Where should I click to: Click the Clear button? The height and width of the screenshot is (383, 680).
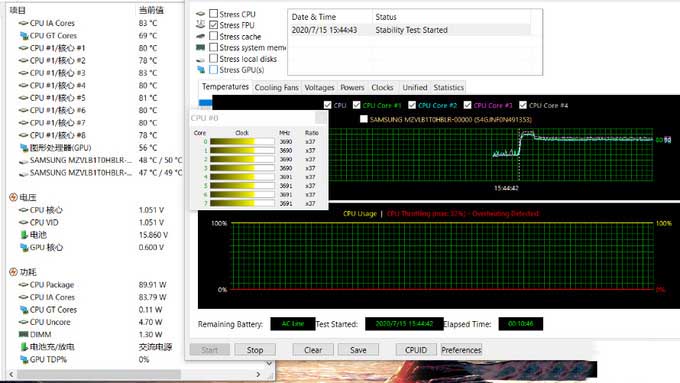pos(313,350)
